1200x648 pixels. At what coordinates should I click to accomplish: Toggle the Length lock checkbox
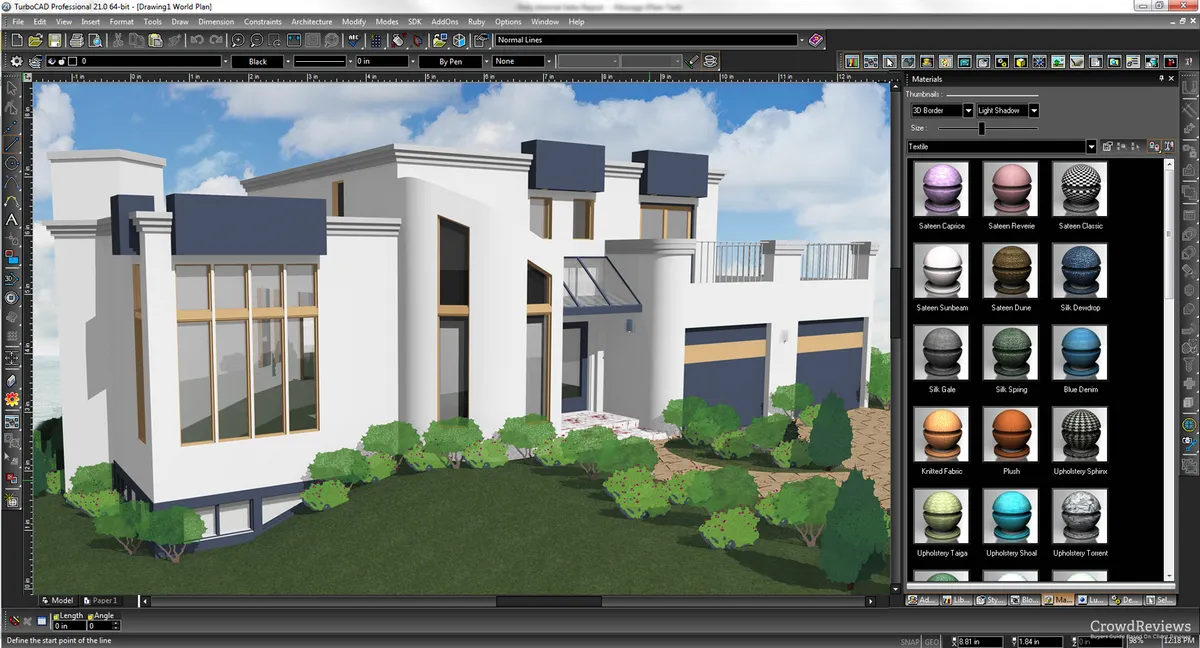56,616
